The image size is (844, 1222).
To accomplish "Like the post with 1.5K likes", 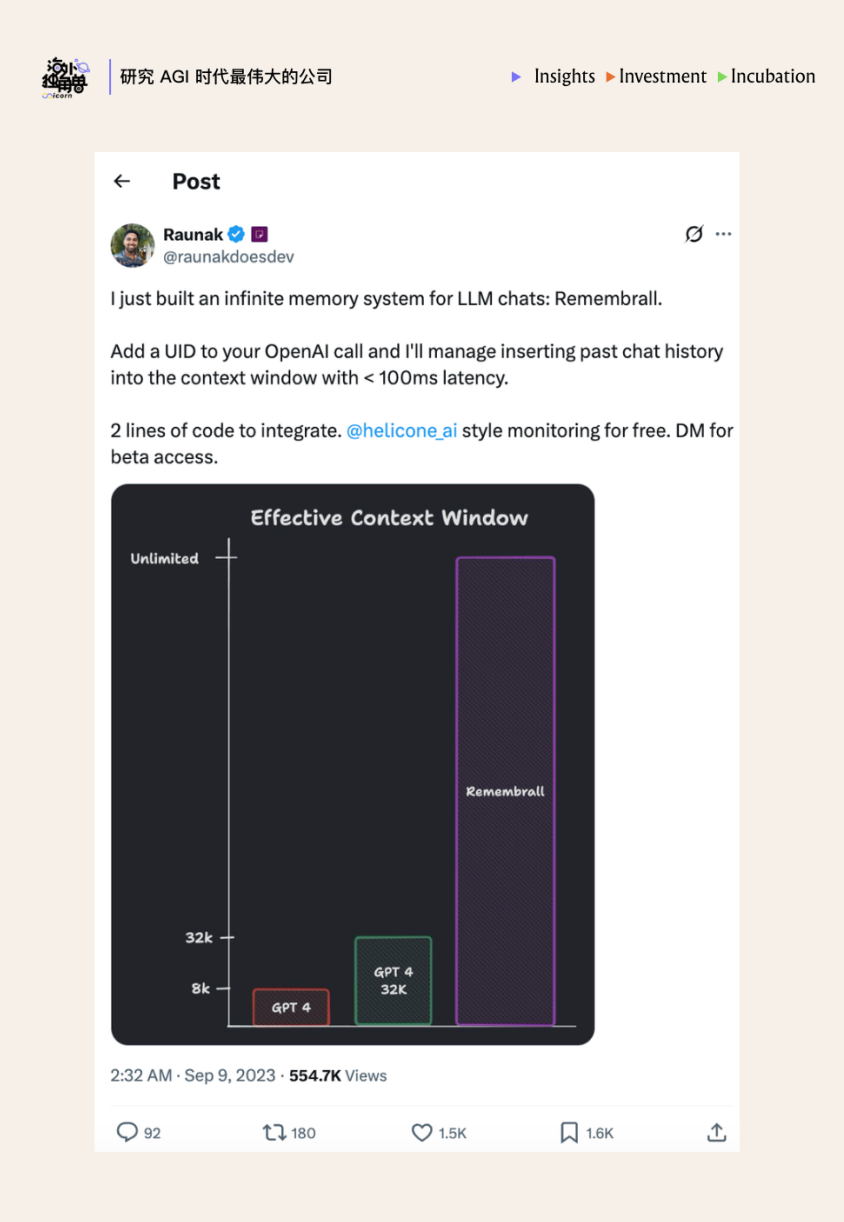I will [x=422, y=1132].
